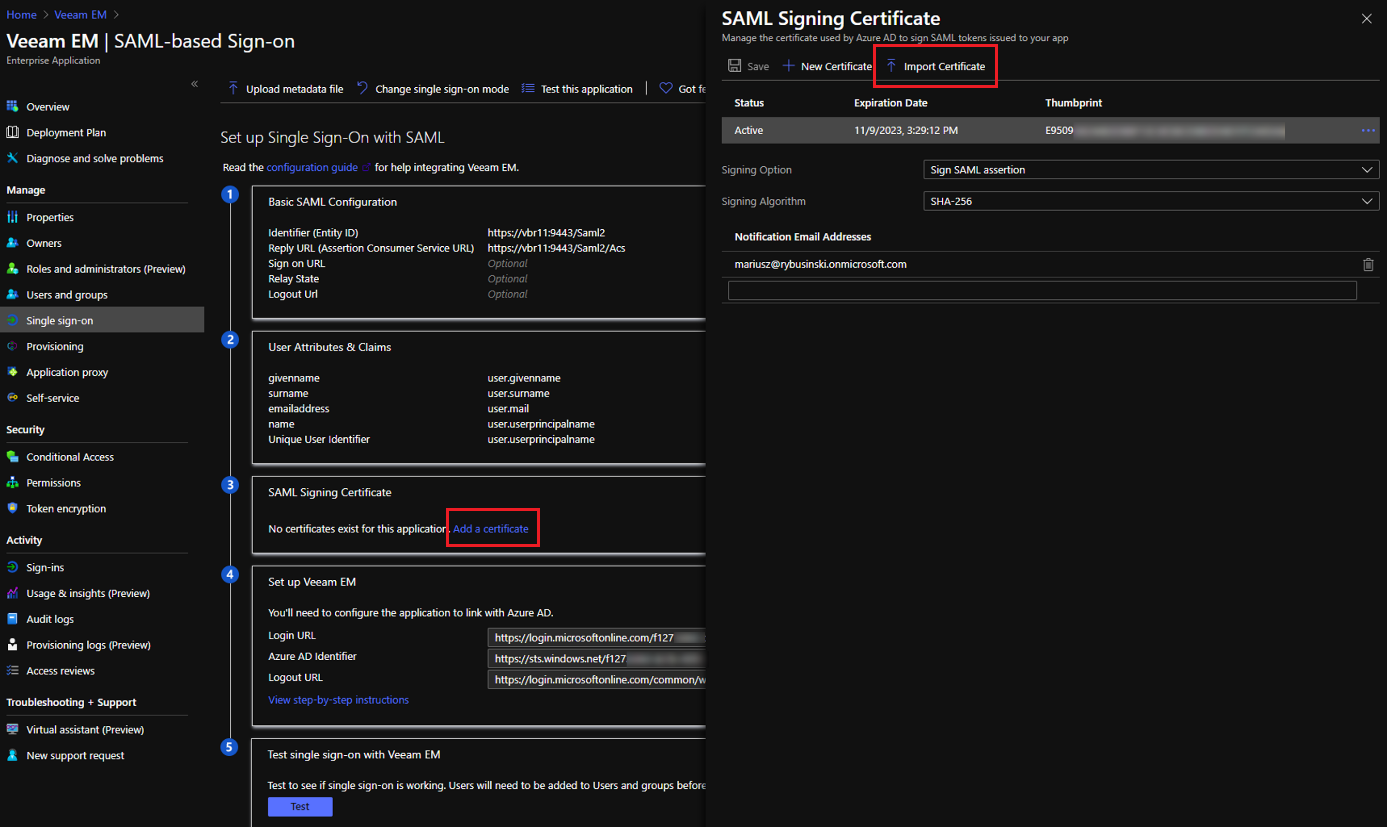Open the Veeam EM breadcrumb link
Image resolution: width=1387 pixels, height=827 pixels.
coord(81,14)
